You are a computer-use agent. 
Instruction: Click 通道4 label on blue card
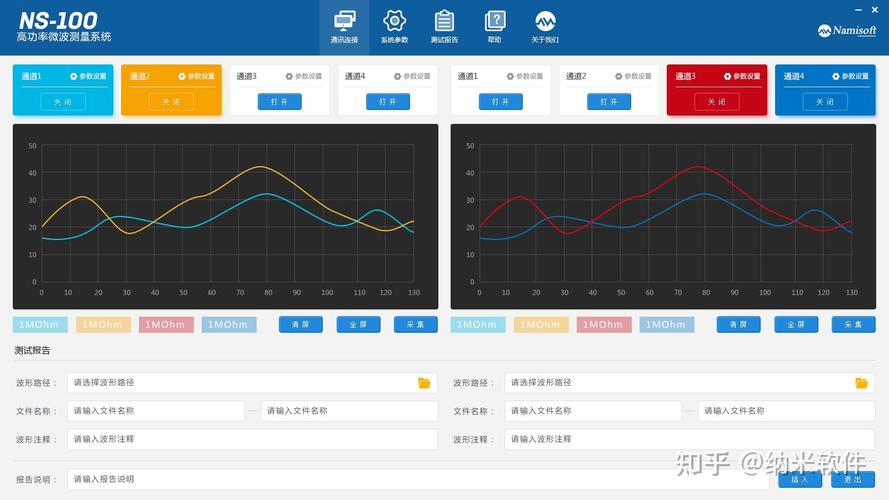pyautogui.click(x=794, y=76)
